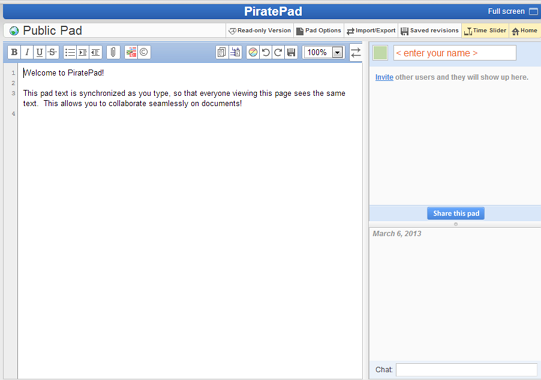Click the Public Pad title text
This screenshot has width=541, height=380.
52,31
